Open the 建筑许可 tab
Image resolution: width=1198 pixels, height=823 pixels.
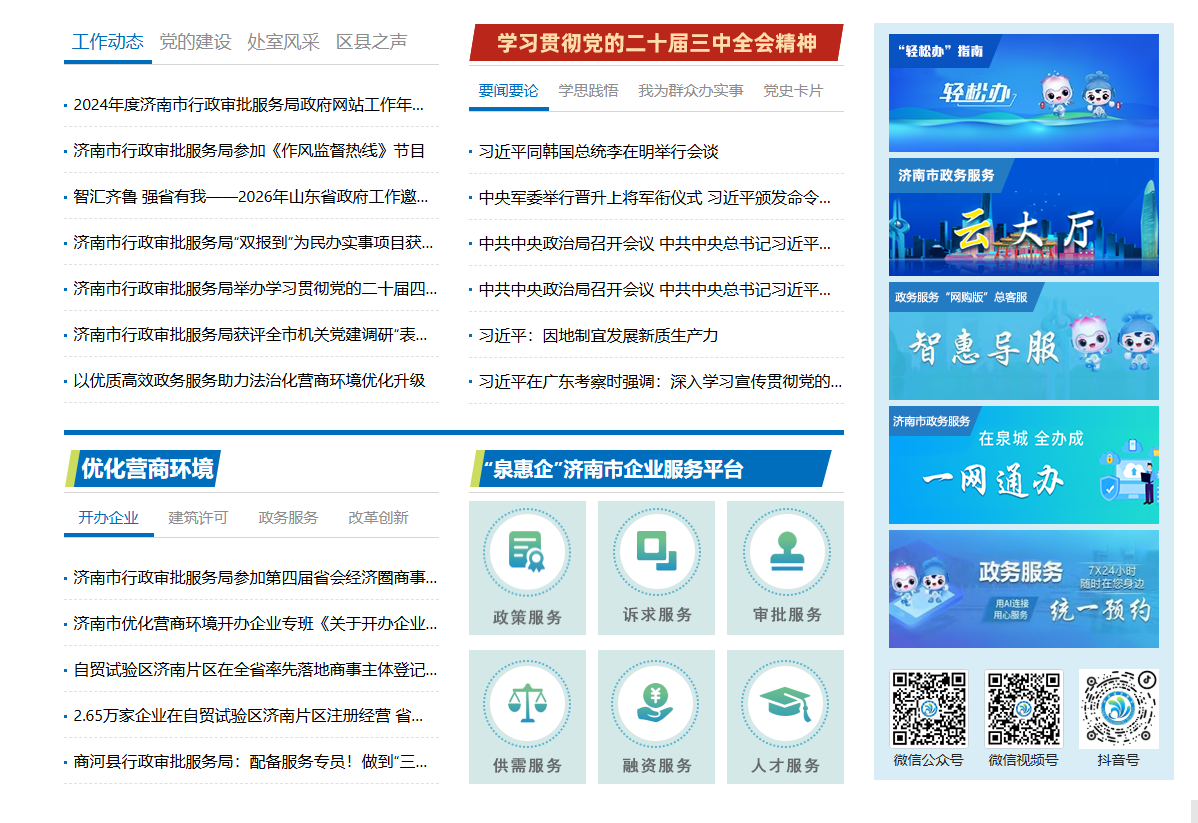tap(198, 518)
